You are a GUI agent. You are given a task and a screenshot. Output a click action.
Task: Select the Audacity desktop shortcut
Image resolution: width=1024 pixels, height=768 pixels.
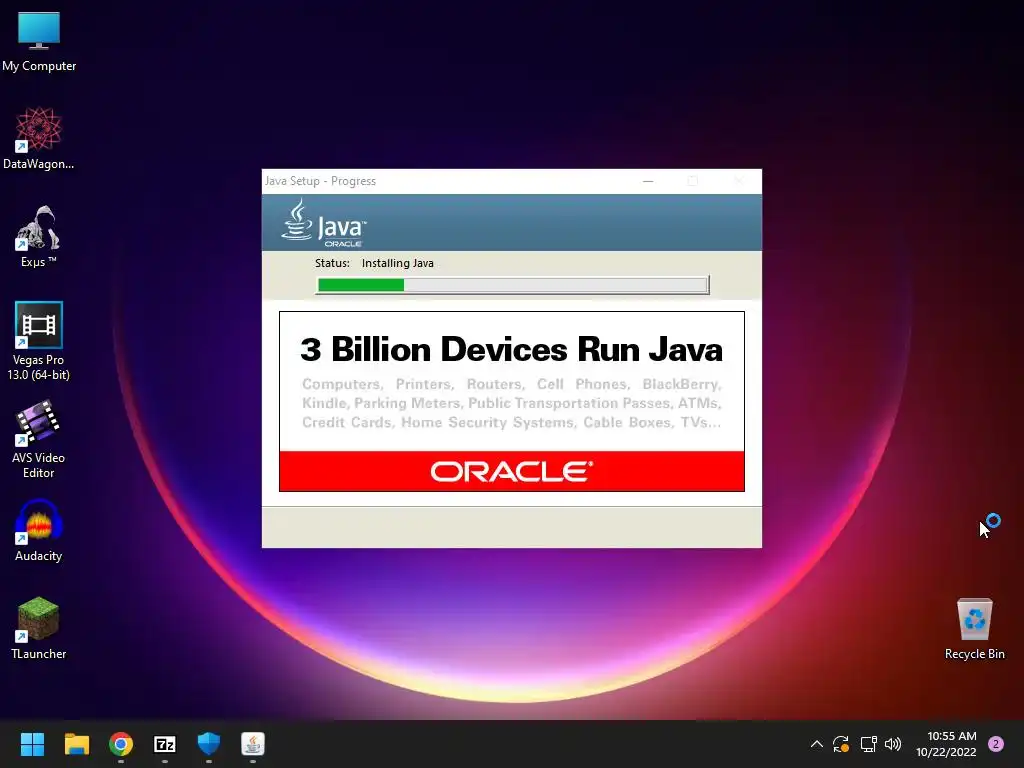(x=39, y=531)
